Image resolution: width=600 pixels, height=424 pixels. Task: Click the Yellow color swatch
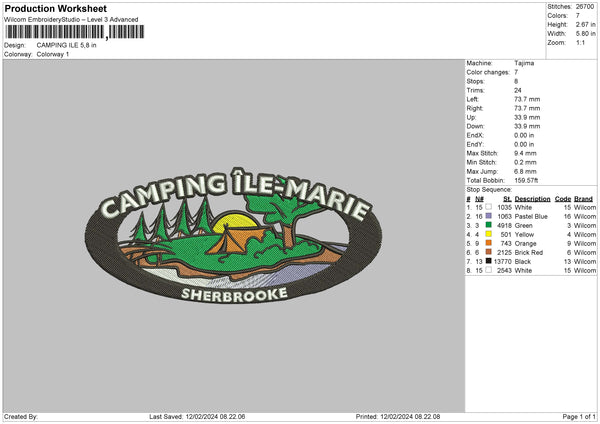[489, 234]
